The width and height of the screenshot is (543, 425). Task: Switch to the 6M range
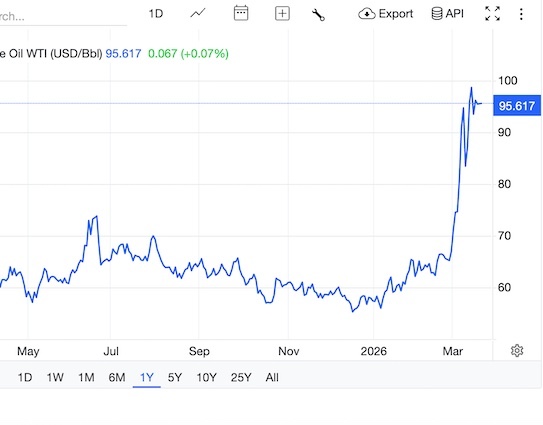coord(117,377)
